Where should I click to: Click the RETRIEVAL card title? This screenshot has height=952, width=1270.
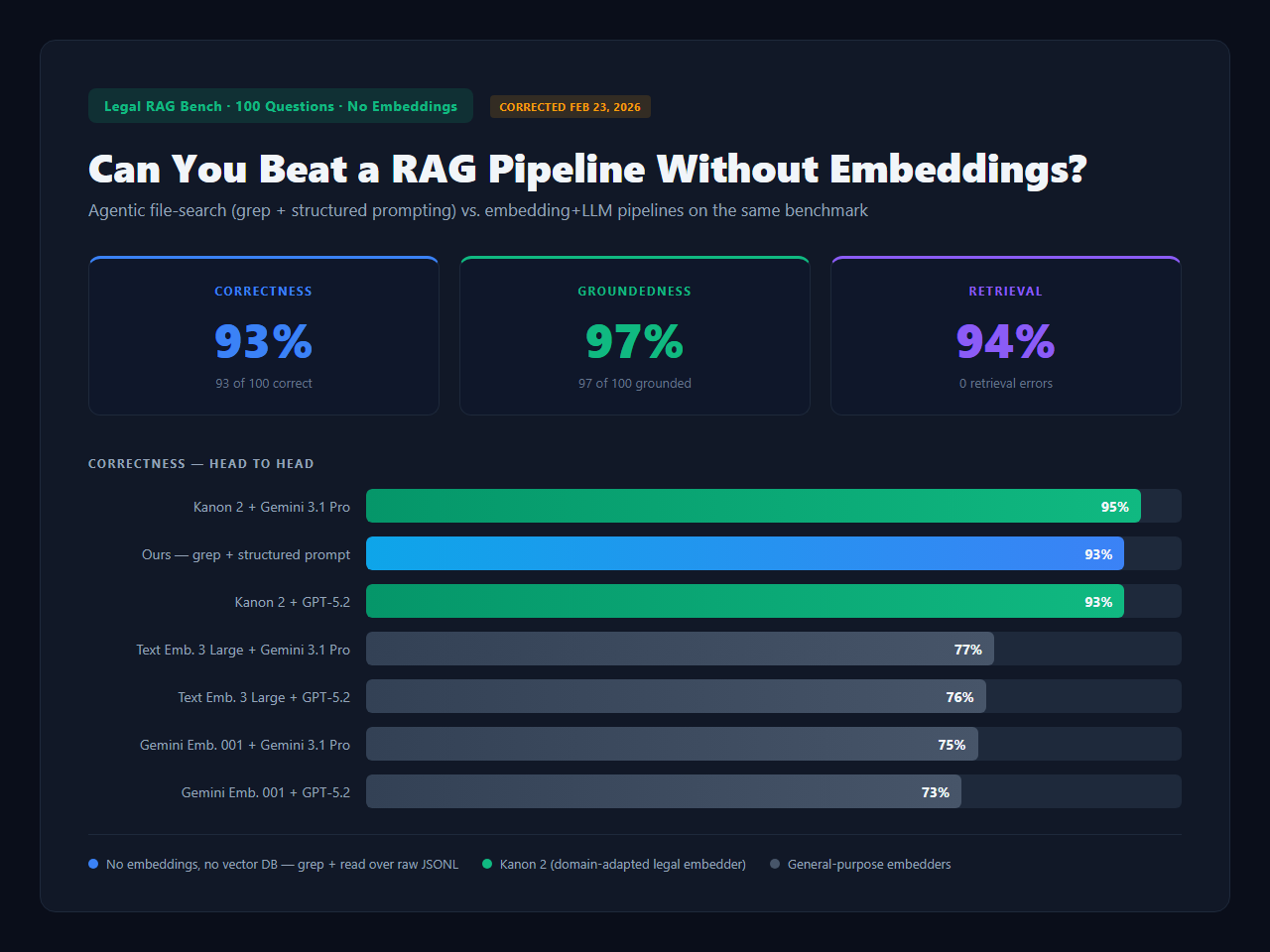(1006, 292)
